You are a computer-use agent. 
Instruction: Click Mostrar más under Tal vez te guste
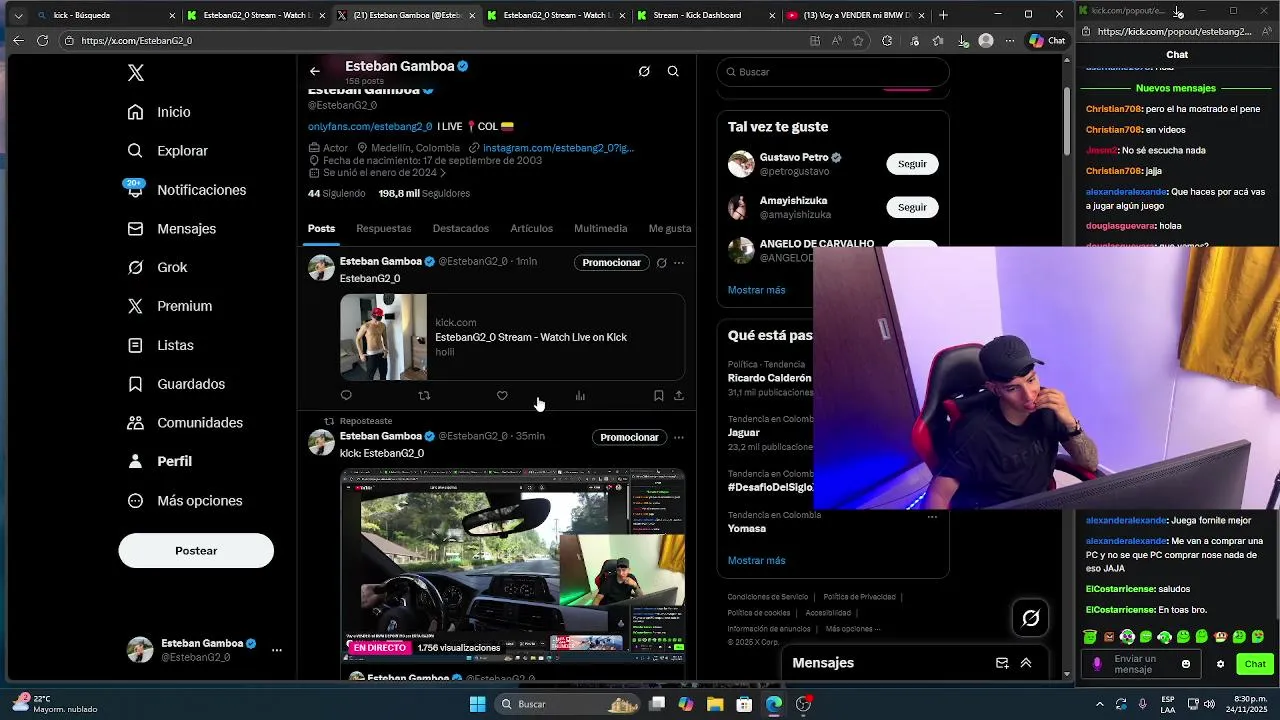756,290
